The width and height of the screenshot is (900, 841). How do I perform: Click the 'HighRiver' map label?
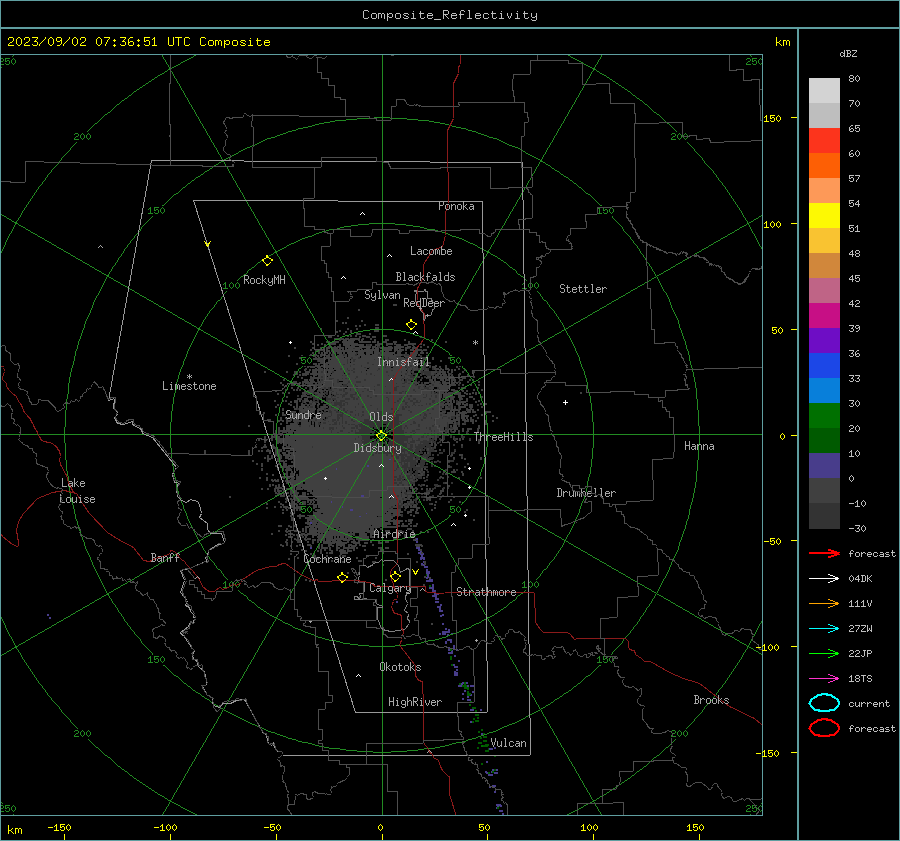[x=414, y=702]
